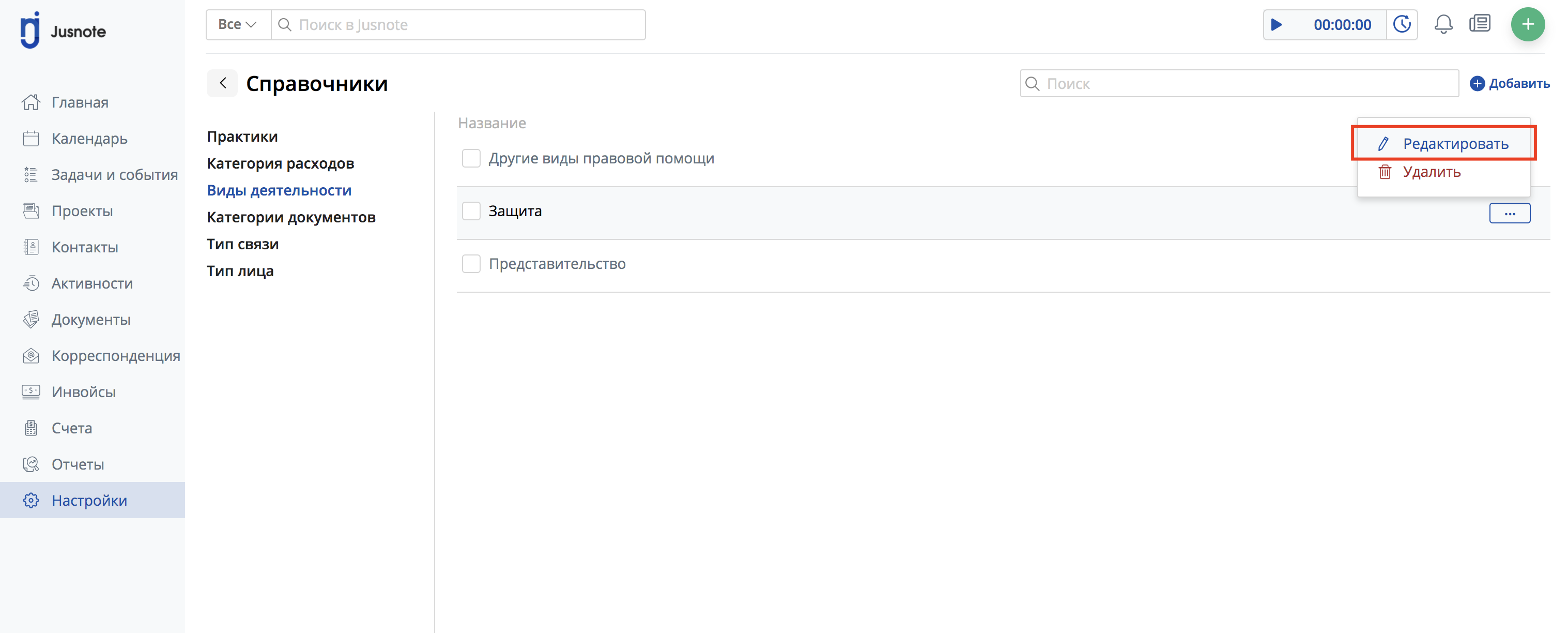This screenshot has width=1568, height=633.
Task: Select Другие виды правовой помощи checkbox
Action: (471, 158)
